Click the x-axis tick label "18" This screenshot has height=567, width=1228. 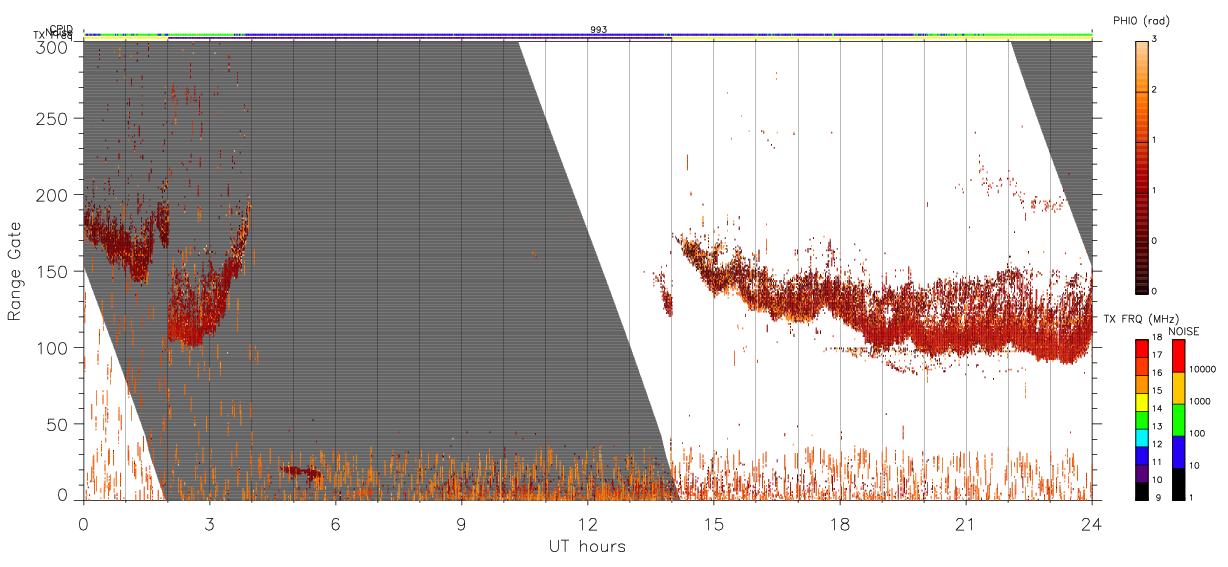click(840, 524)
